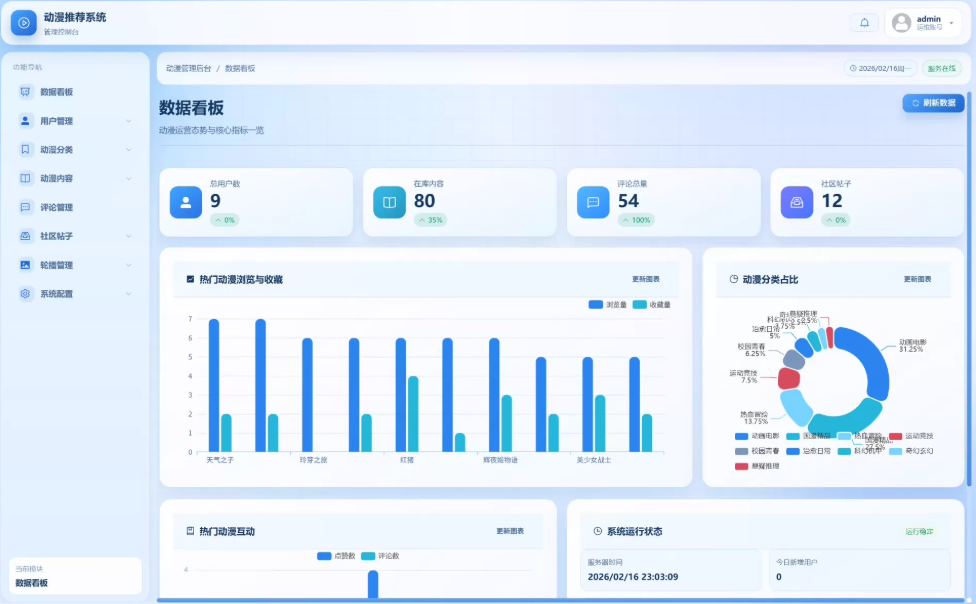976x604 pixels.
Task: Click the 35% growth badge
Action: tap(430, 220)
